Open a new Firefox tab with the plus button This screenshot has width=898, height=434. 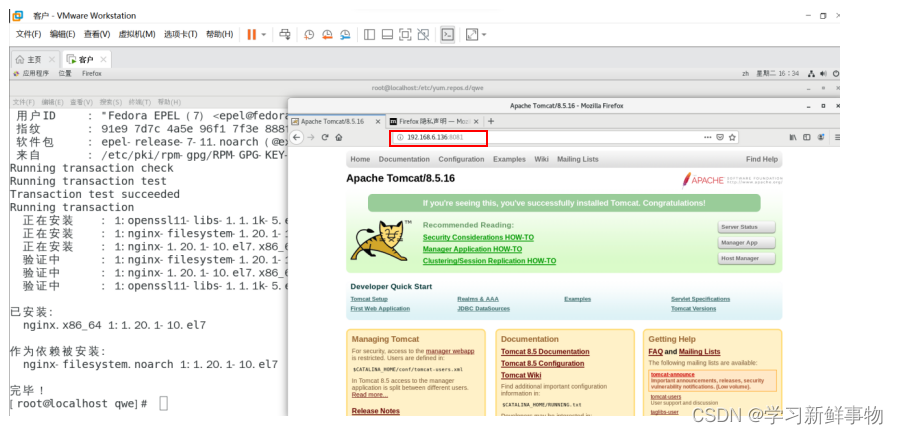(491, 121)
